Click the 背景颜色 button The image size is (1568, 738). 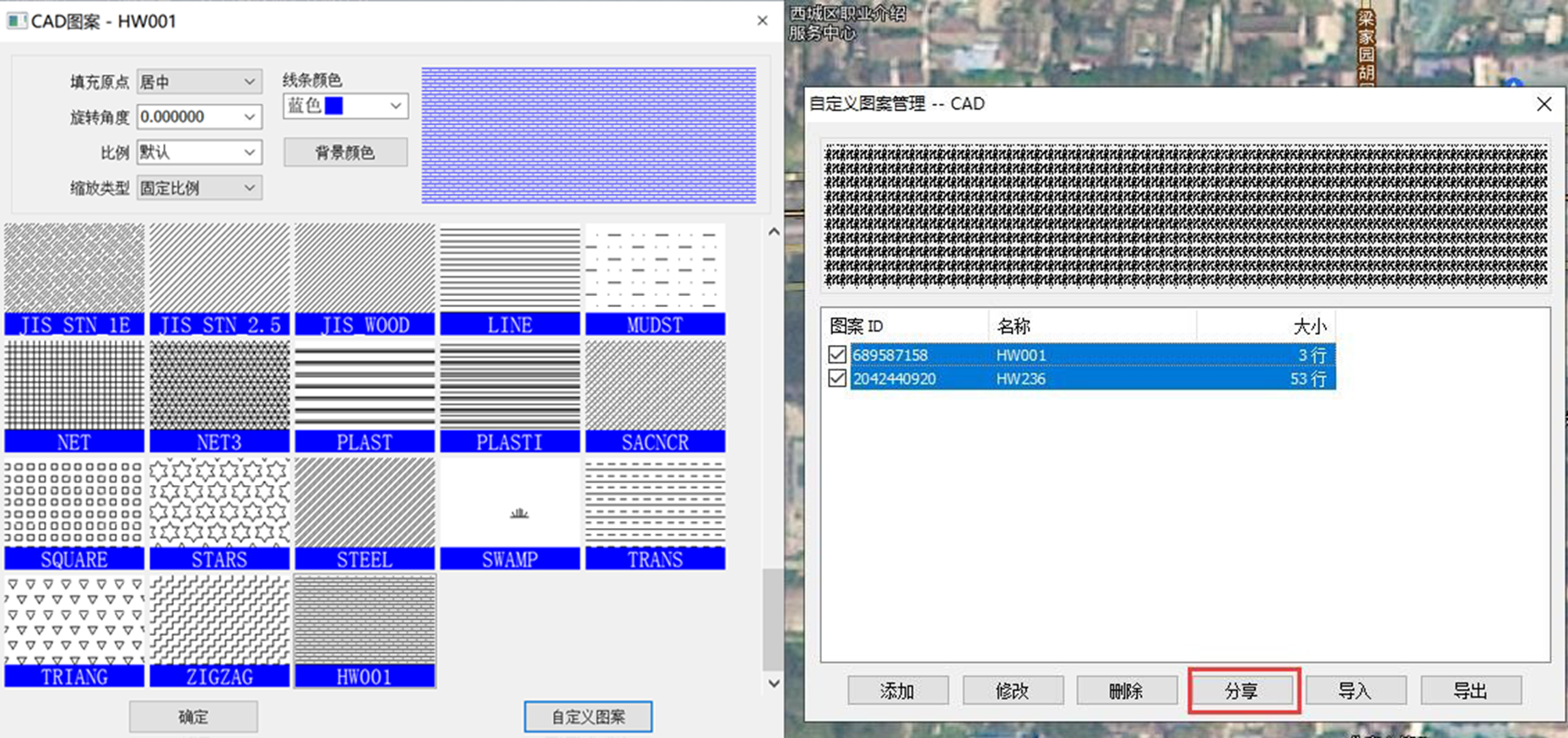345,153
